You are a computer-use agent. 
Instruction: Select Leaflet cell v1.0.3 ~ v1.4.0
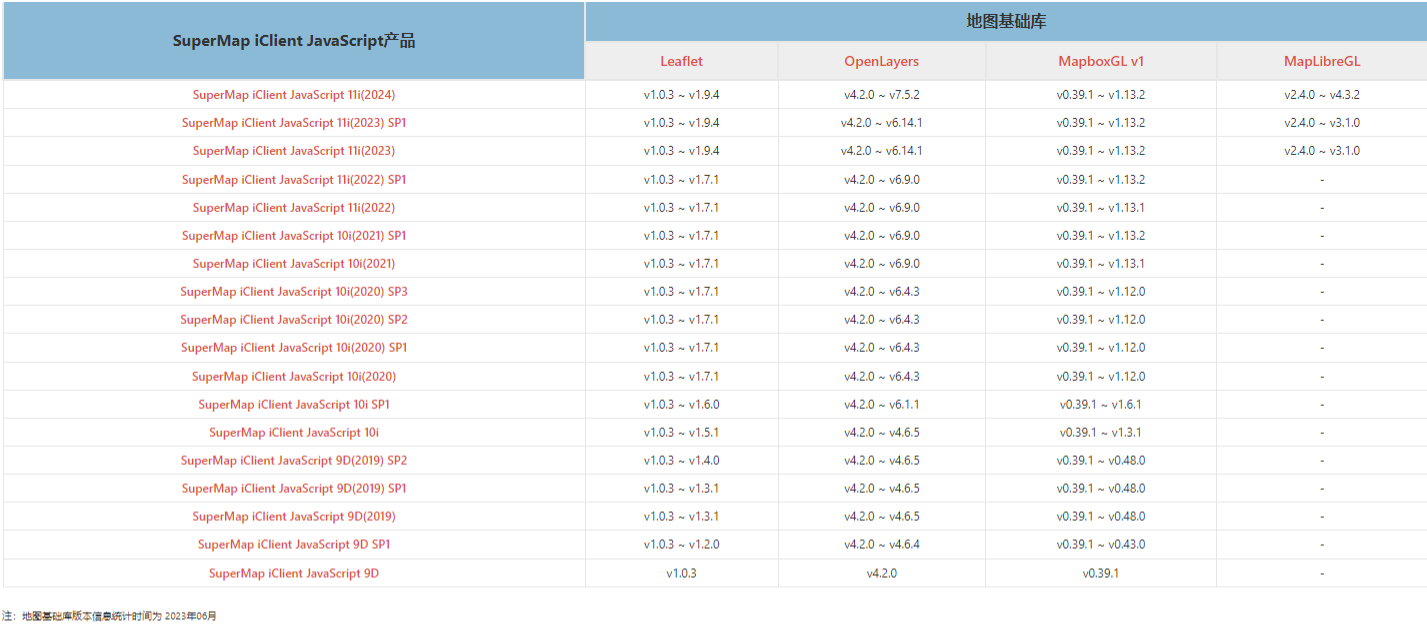[x=681, y=461]
